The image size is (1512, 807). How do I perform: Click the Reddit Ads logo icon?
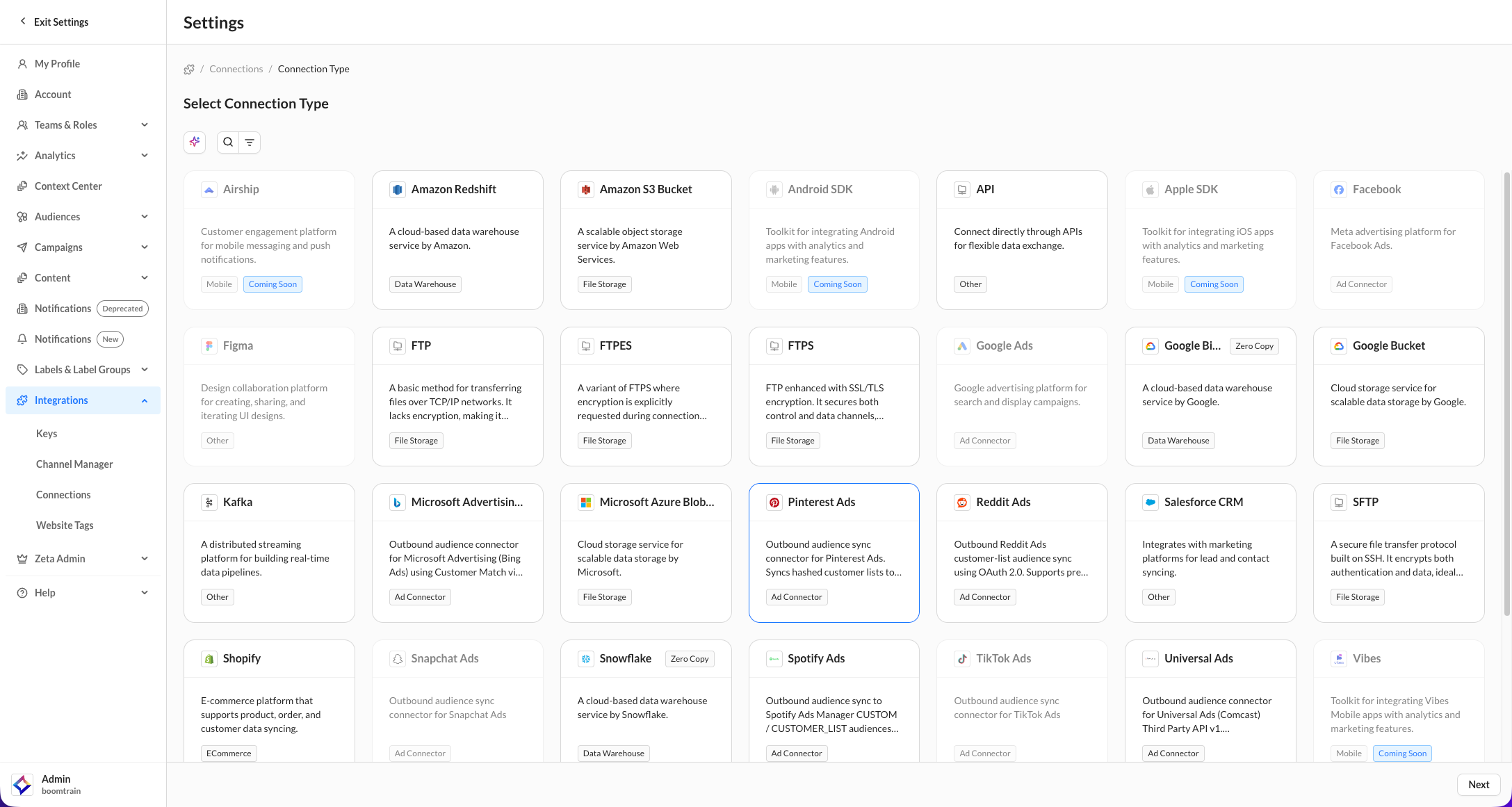(x=962, y=503)
